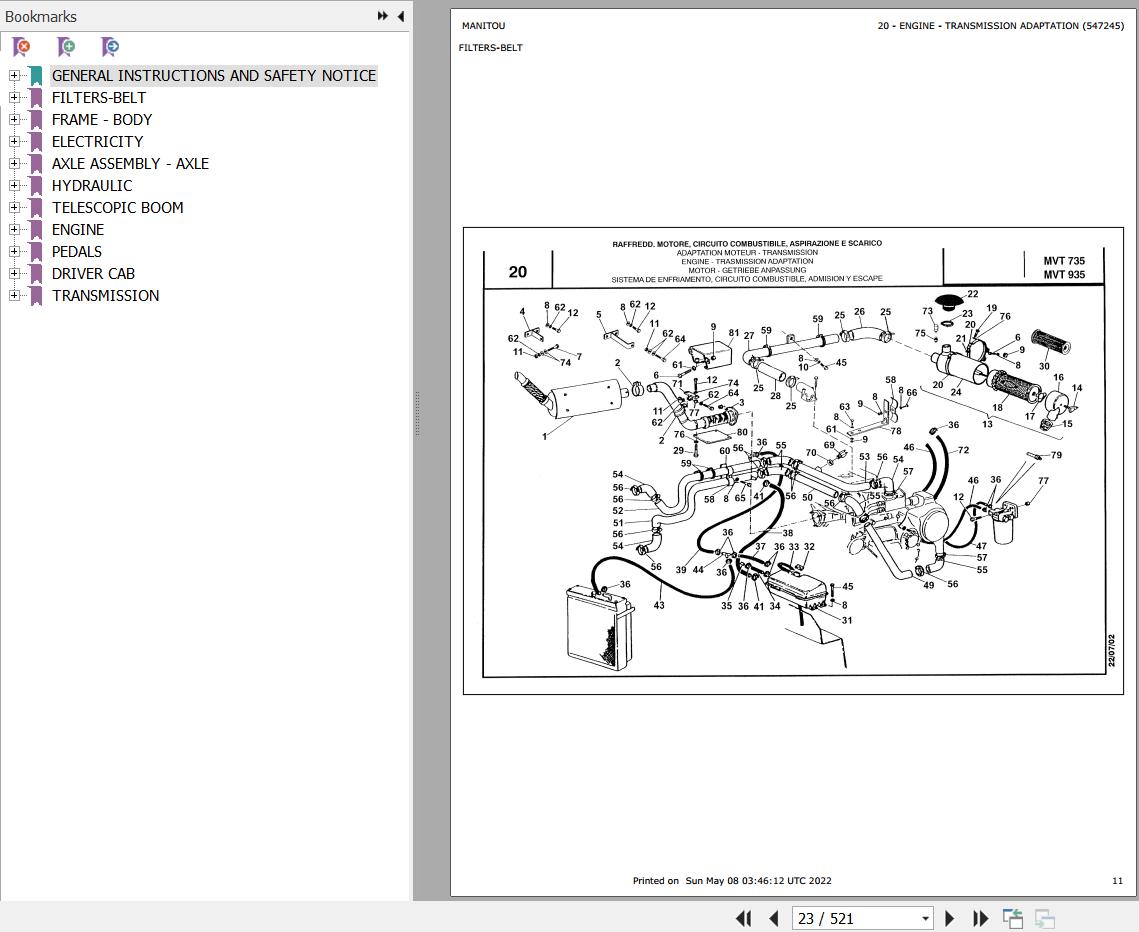
Task: Click bookmark icon beside AXLE ASSEMBLY - AXLE
Action: coord(36,163)
